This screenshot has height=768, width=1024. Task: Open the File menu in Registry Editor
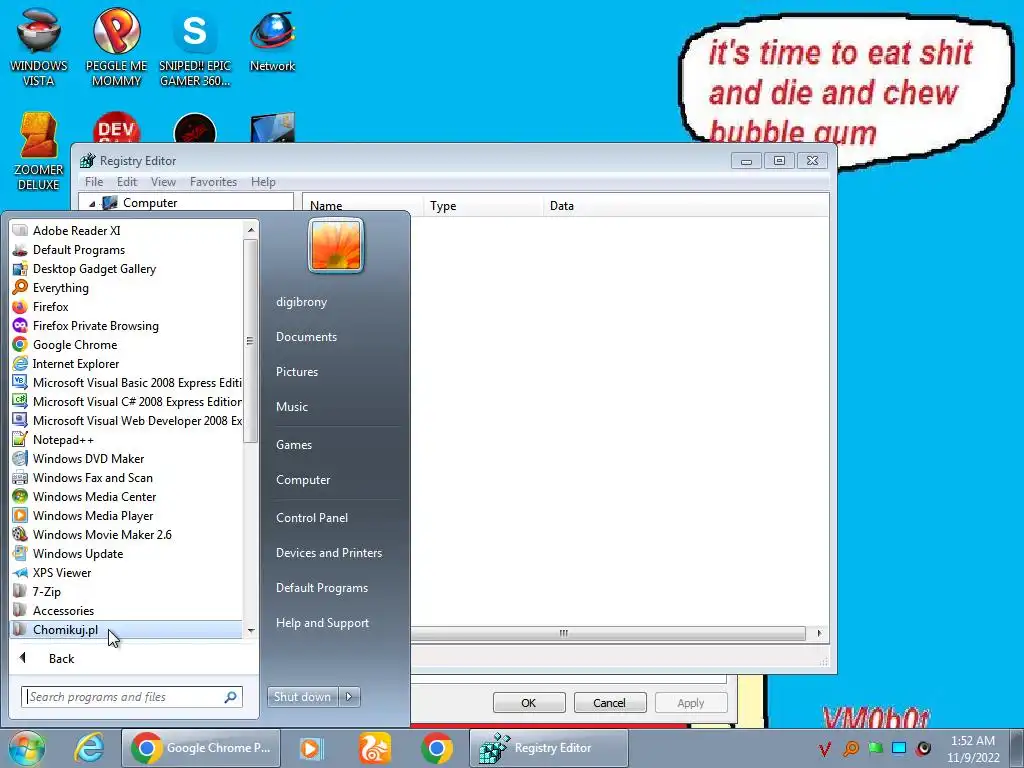94,182
